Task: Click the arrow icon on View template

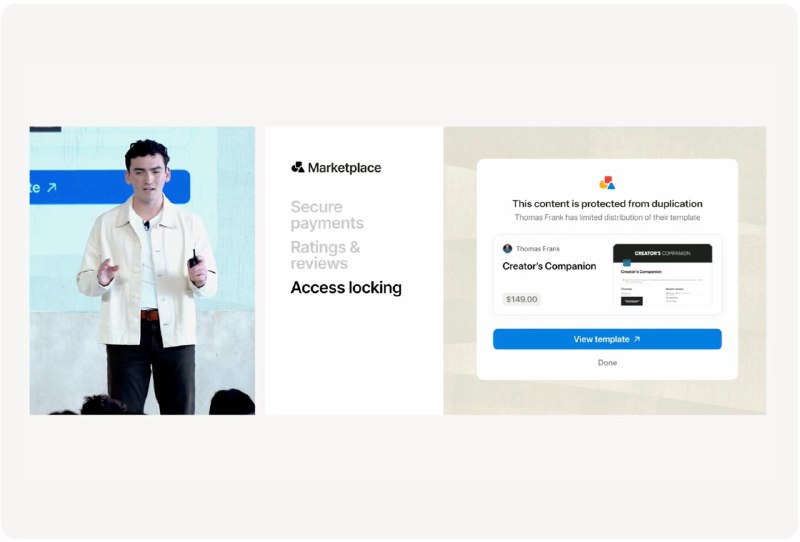Action: [637, 339]
